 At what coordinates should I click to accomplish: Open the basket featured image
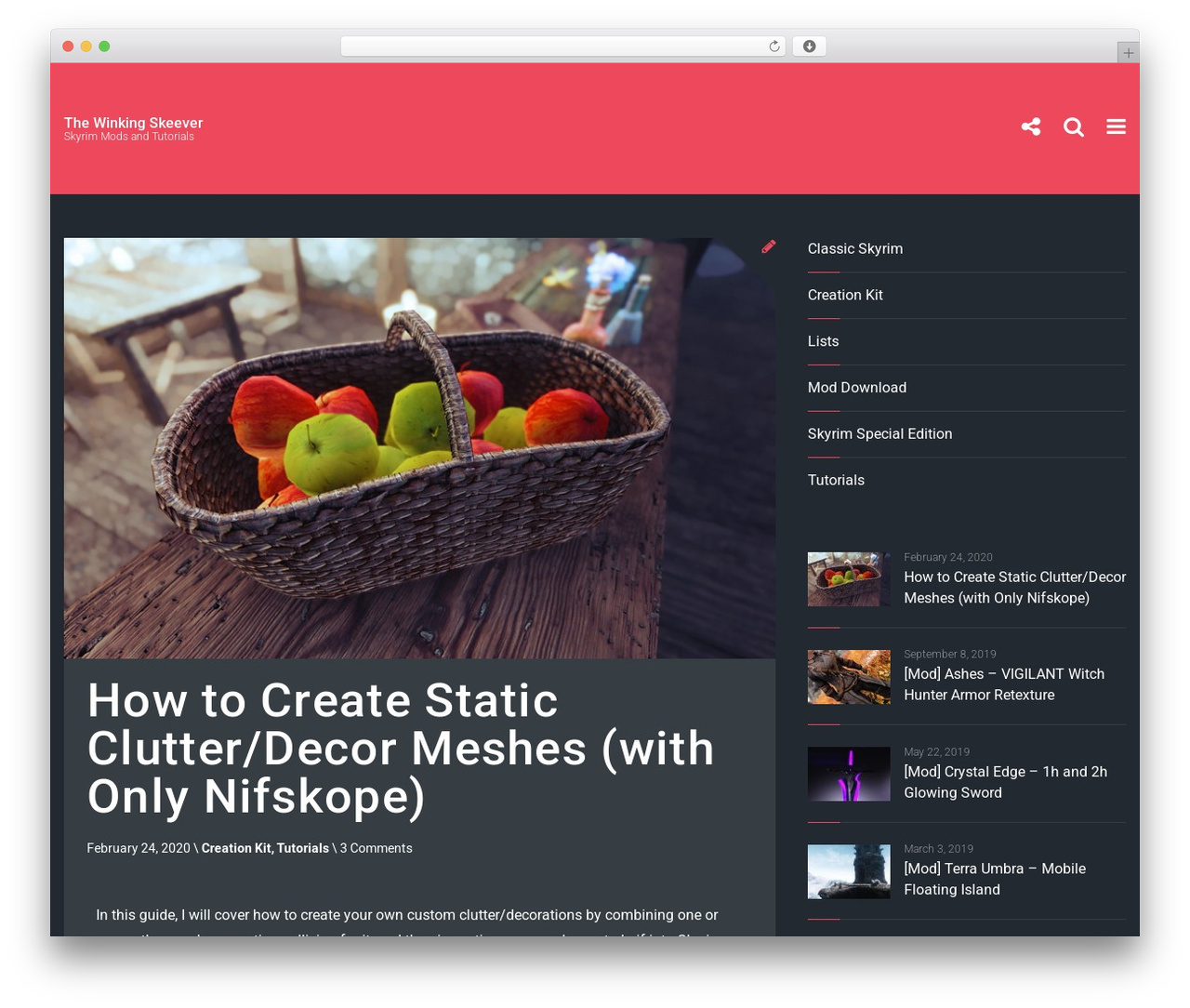click(419, 448)
